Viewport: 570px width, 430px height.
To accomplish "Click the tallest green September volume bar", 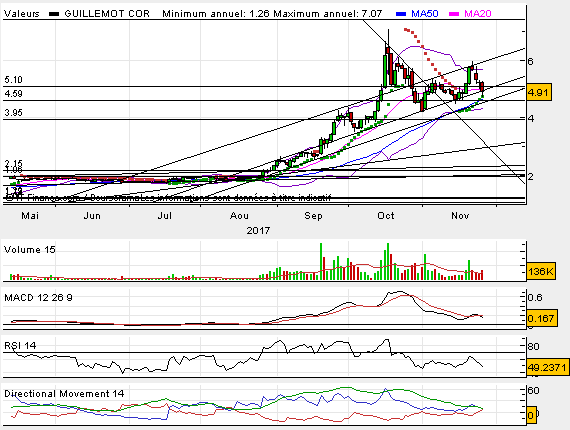I will (x=321, y=261).
